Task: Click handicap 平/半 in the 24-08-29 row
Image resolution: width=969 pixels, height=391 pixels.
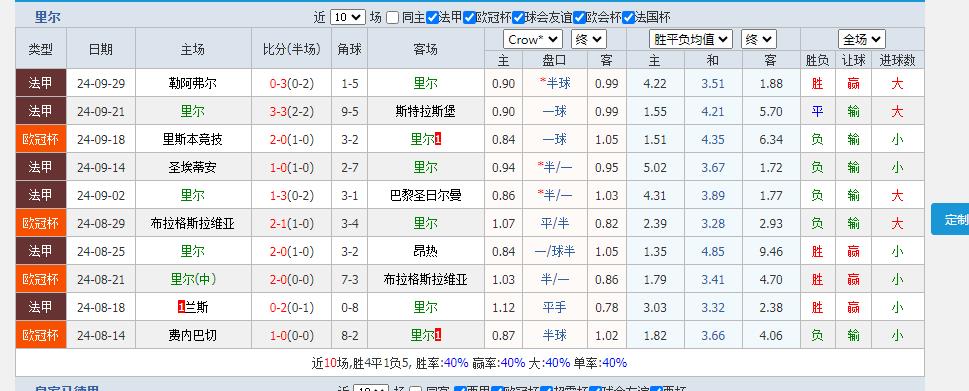Action: pyautogui.click(x=554, y=224)
